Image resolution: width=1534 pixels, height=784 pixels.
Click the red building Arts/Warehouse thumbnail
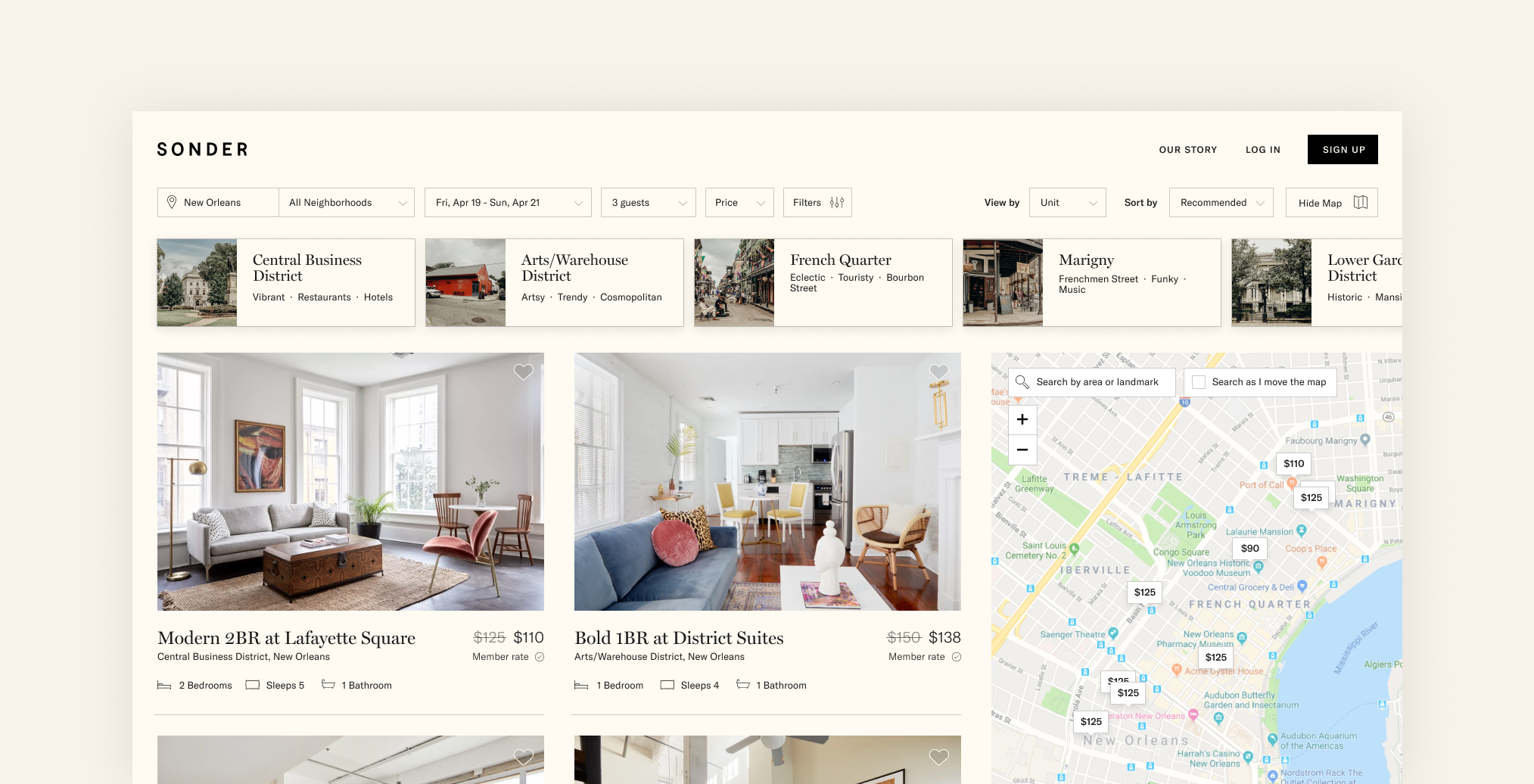465,283
